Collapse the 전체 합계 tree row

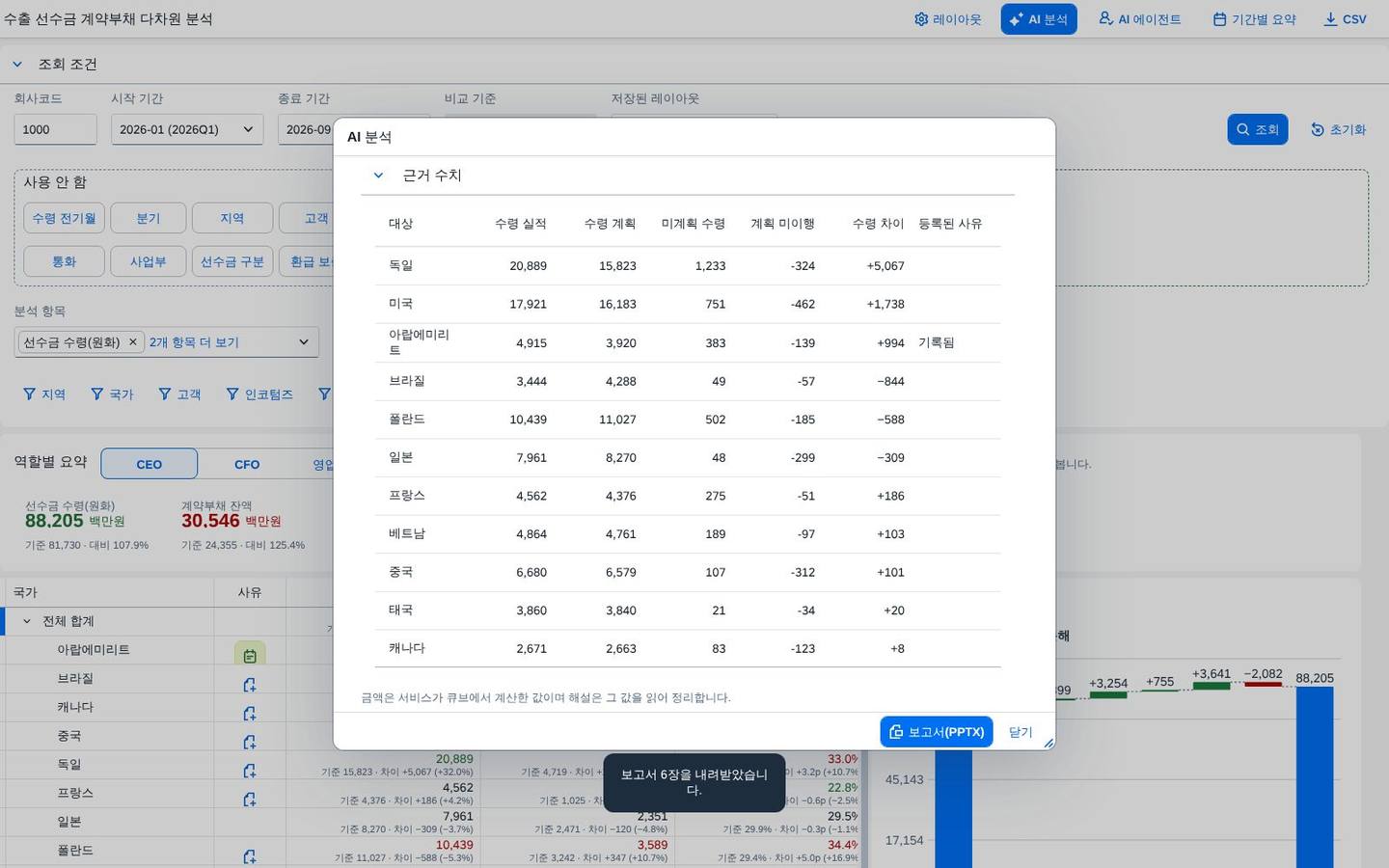27,621
